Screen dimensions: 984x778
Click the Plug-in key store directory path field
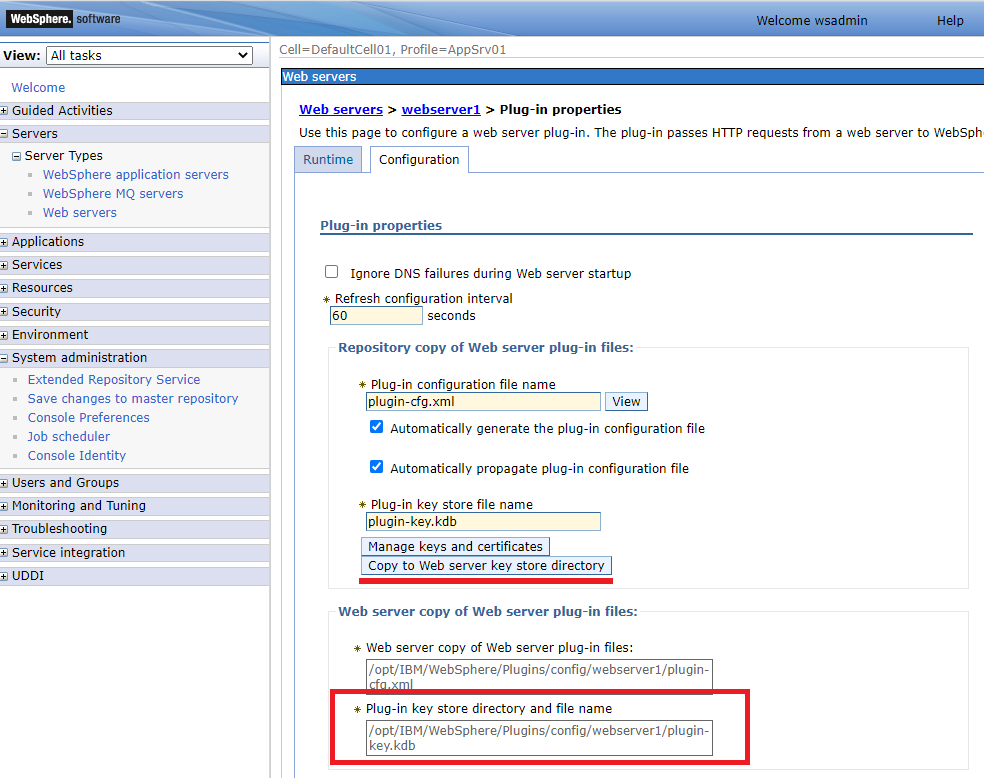[540, 738]
